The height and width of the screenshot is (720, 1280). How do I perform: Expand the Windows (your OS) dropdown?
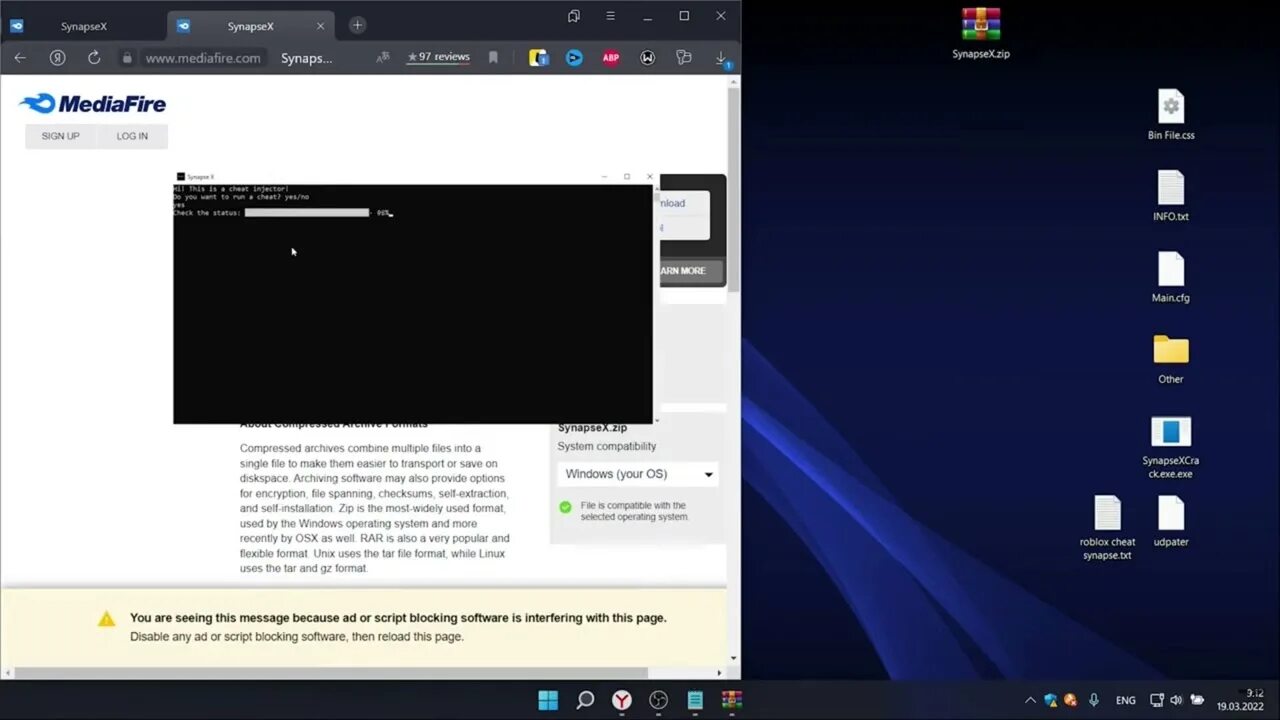pyautogui.click(x=637, y=474)
